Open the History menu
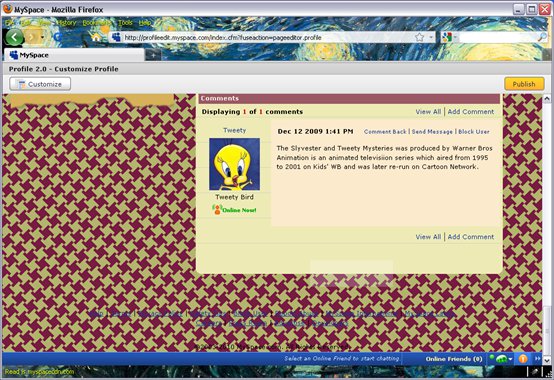Image resolution: width=554 pixels, height=380 pixels. tap(66, 23)
